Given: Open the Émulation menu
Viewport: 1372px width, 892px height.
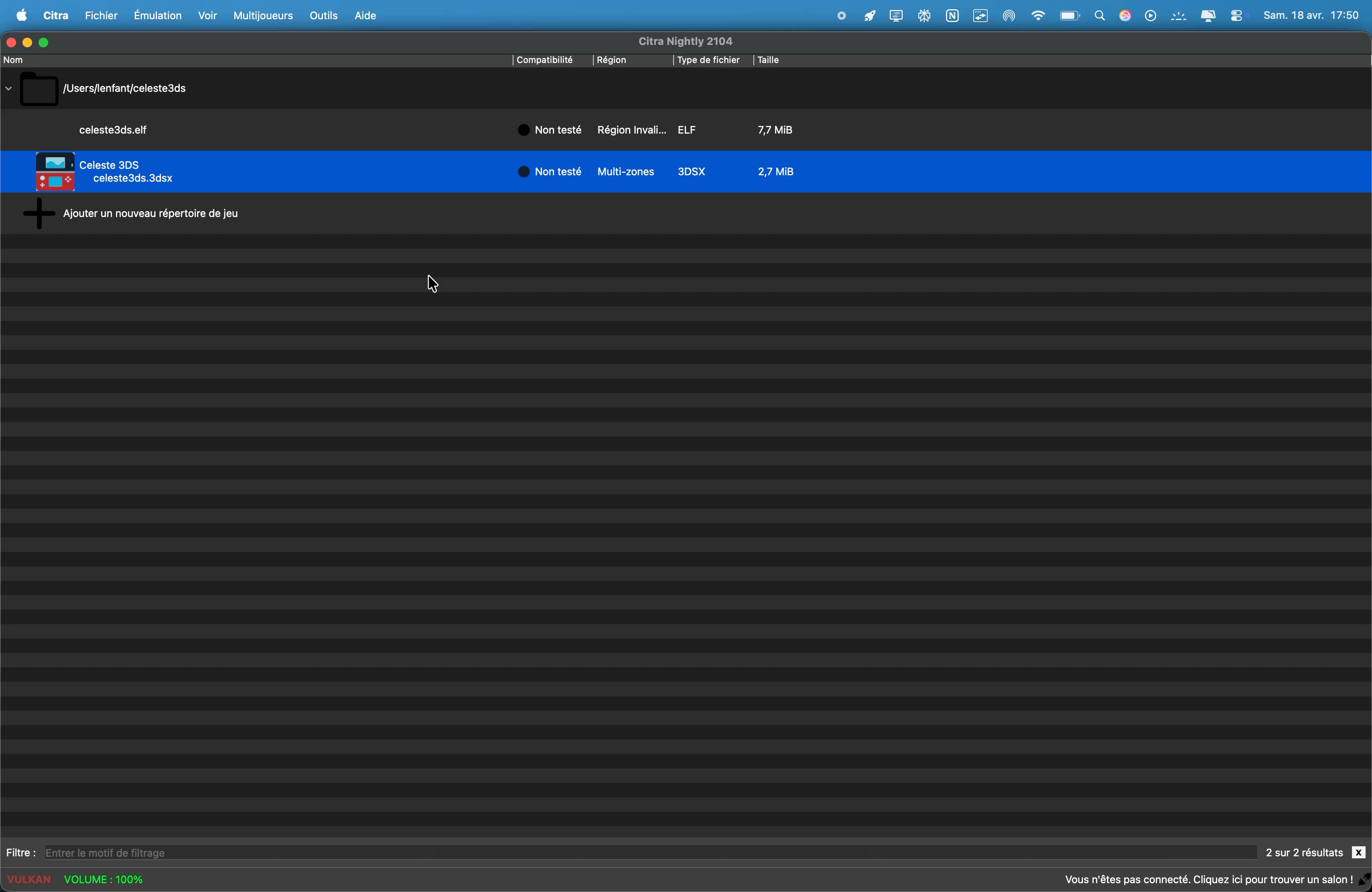Looking at the screenshot, I should 157,16.
